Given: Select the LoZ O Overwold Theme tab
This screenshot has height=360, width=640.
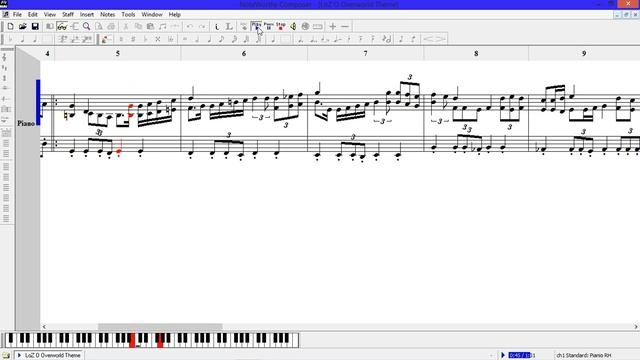Looking at the screenshot, I should click(x=49, y=355).
